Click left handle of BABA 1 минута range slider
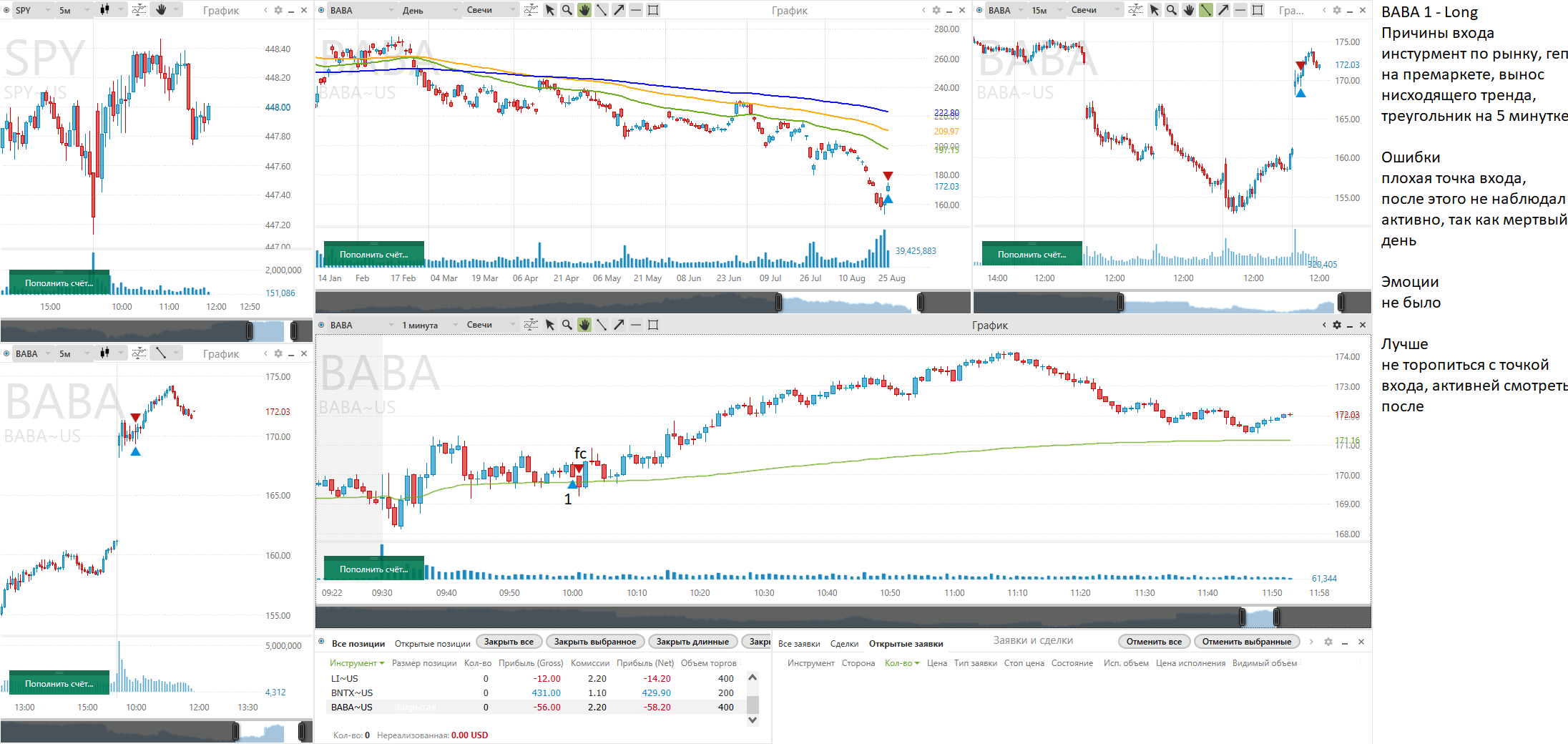 pos(1243,617)
